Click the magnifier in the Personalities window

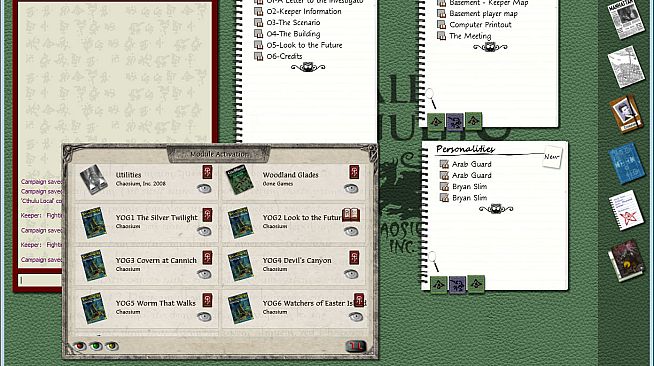434,261
